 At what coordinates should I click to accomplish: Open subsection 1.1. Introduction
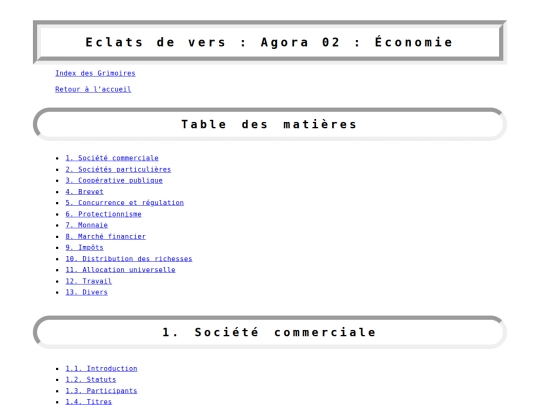tap(101, 368)
